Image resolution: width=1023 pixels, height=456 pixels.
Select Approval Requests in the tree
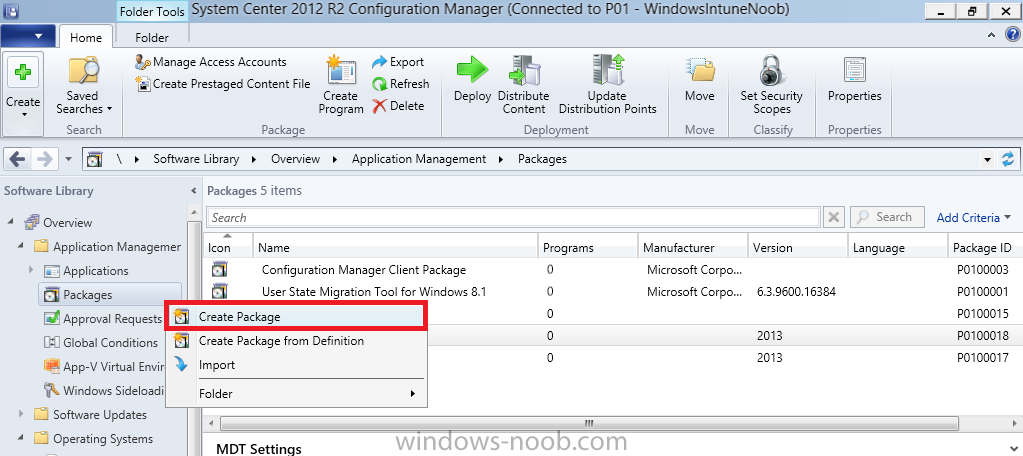pyautogui.click(x=104, y=318)
